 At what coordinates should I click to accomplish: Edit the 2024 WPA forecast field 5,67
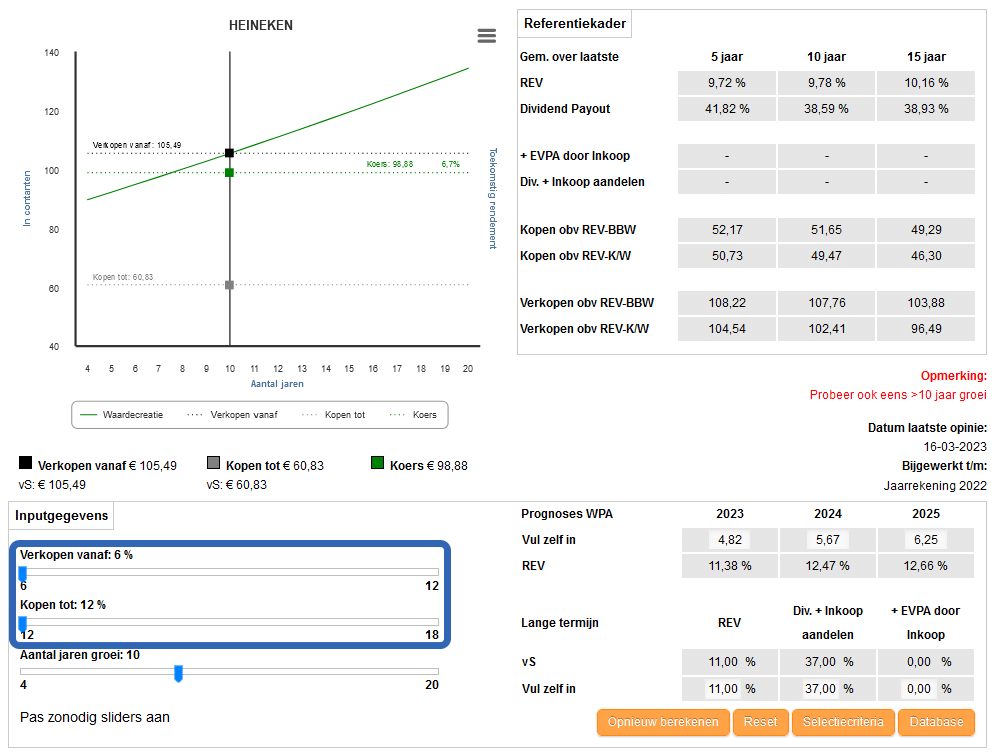pos(827,540)
